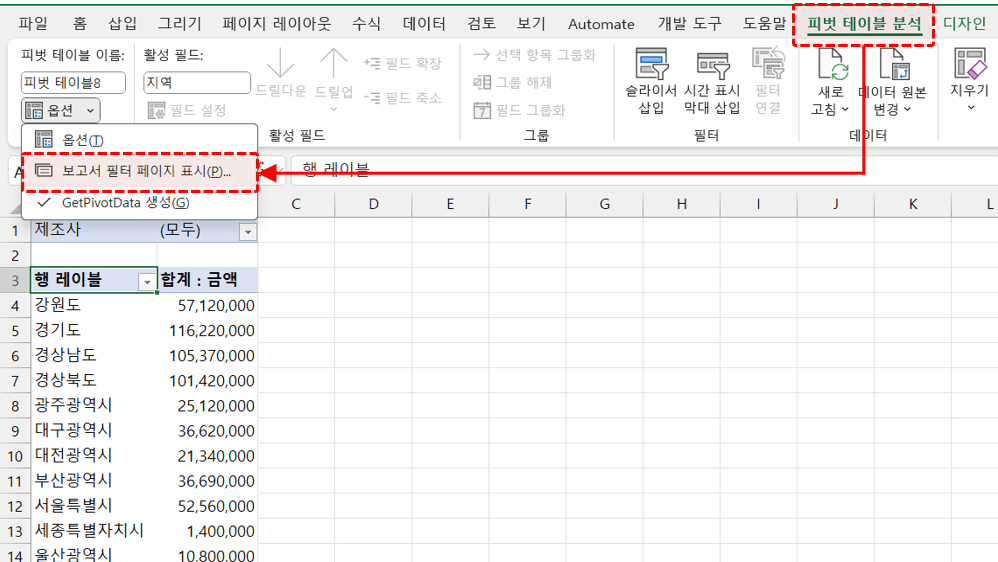Click the cell containing 광주광역시
The height and width of the screenshot is (562, 998).
[x=94, y=406]
